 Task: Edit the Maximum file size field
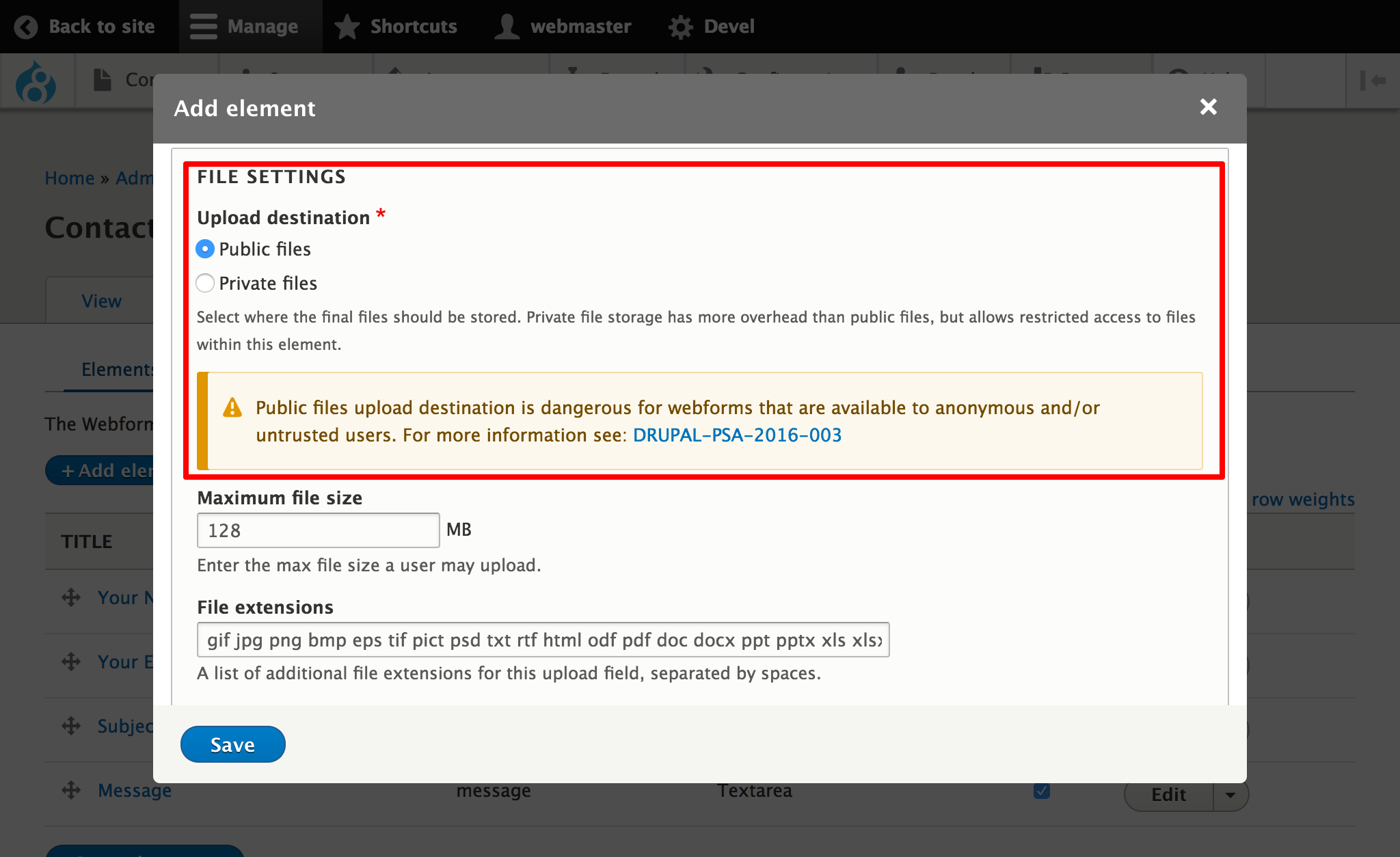coord(317,530)
